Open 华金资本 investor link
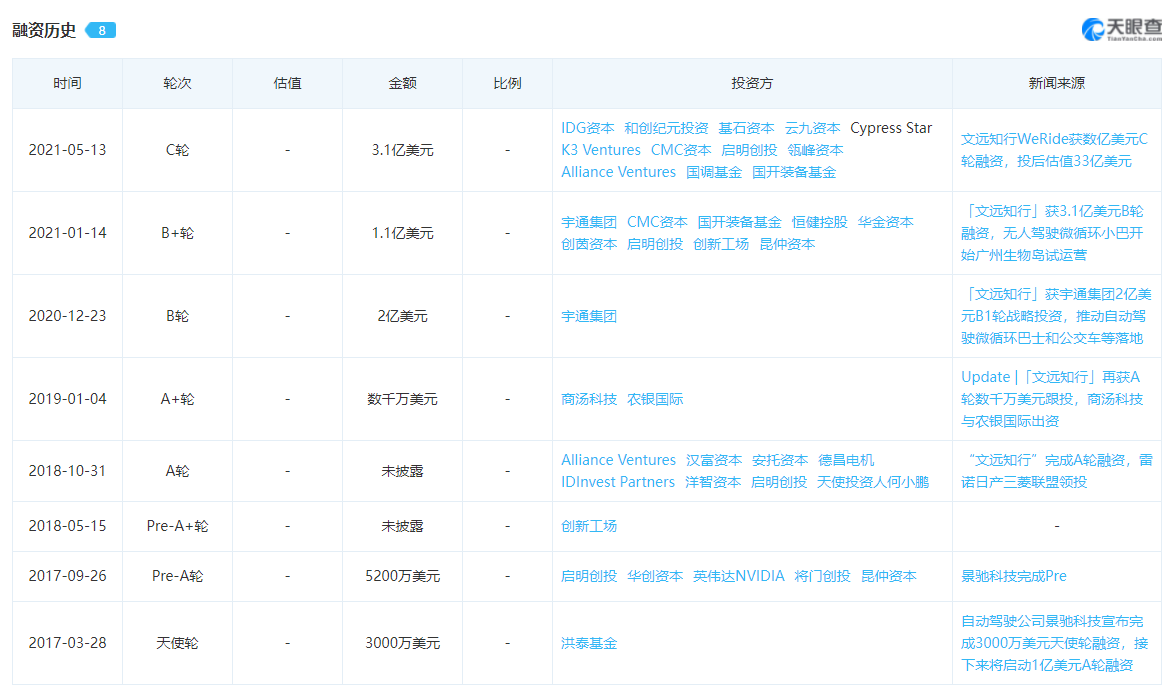This screenshot has width=1172, height=689. click(x=885, y=222)
